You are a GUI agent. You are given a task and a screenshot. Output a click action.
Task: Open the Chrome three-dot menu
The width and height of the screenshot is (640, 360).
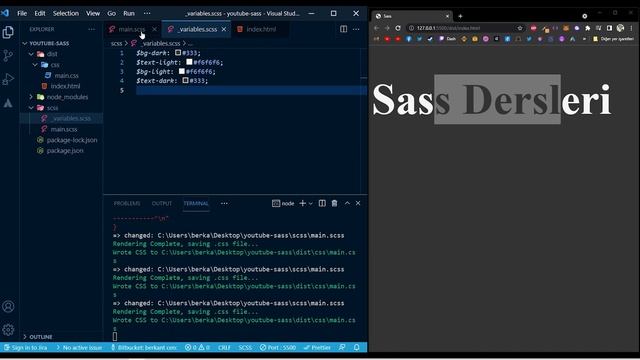(x=631, y=28)
